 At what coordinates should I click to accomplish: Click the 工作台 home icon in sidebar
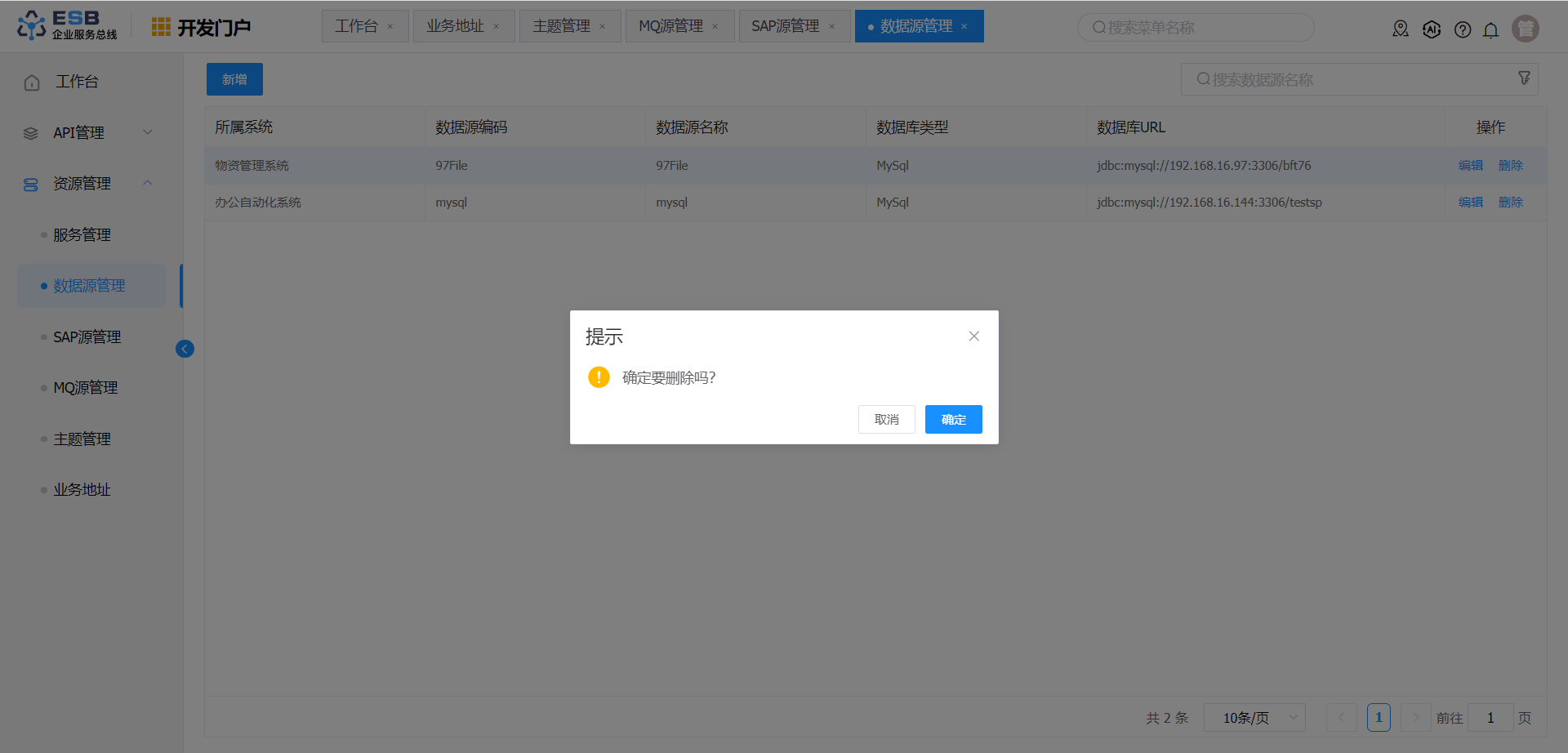pos(32,82)
